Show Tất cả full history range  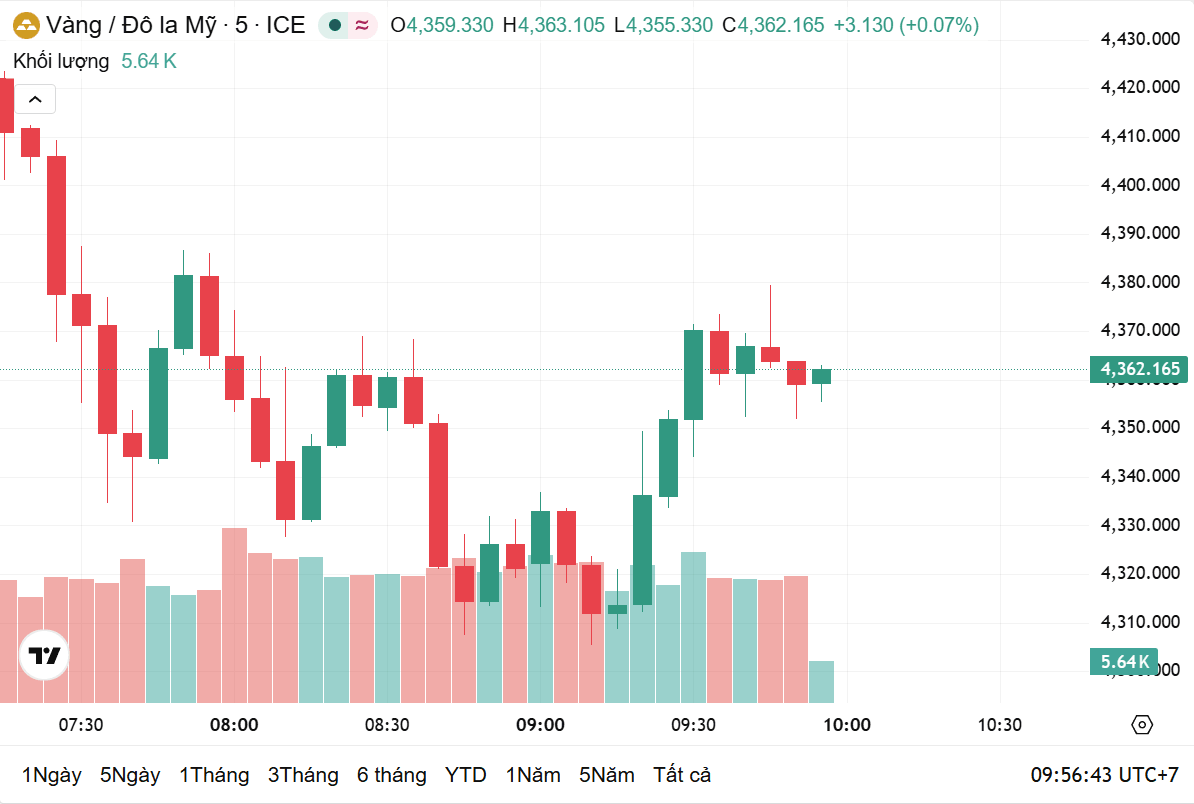point(682,775)
